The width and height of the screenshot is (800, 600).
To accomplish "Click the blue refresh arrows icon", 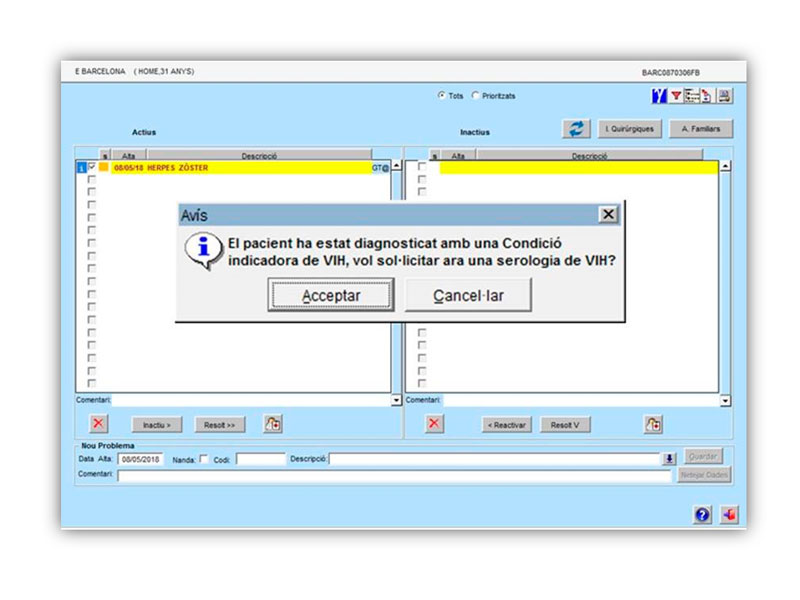I will click(x=575, y=129).
